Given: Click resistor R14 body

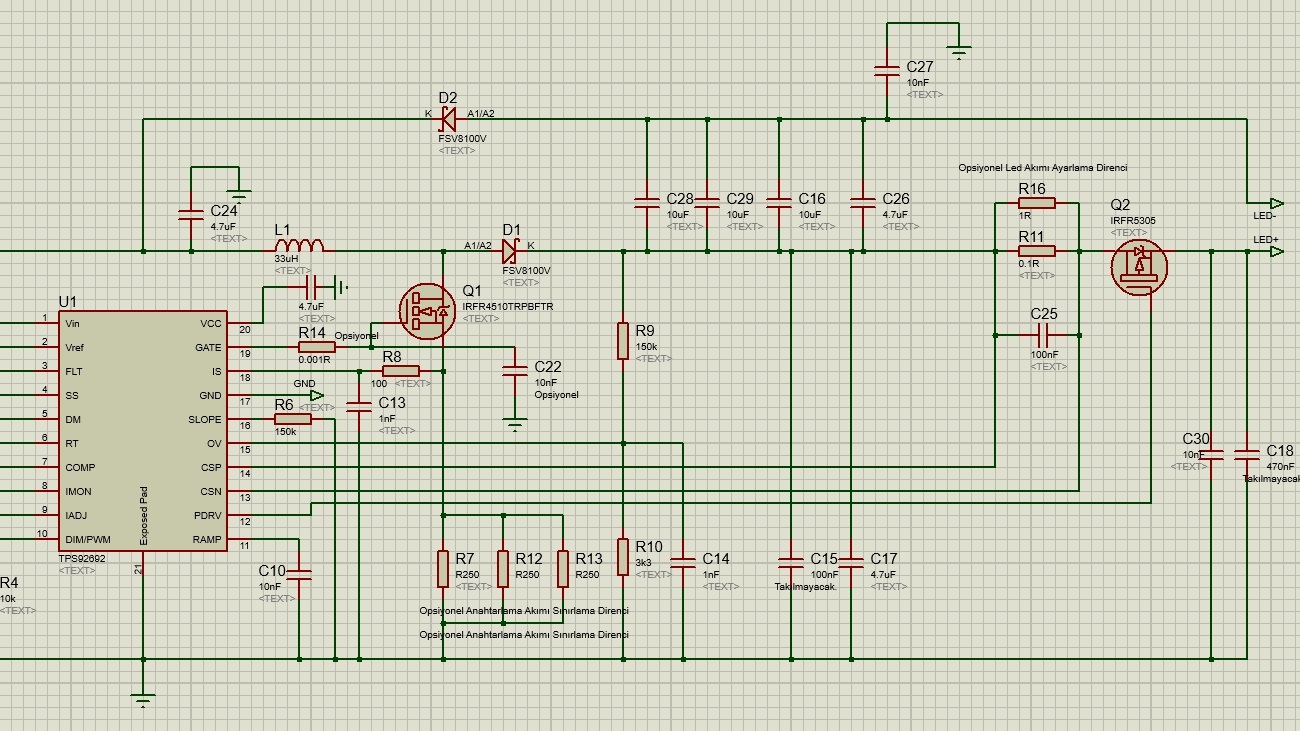Looking at the screenshot, I should (x=317, y=347).
